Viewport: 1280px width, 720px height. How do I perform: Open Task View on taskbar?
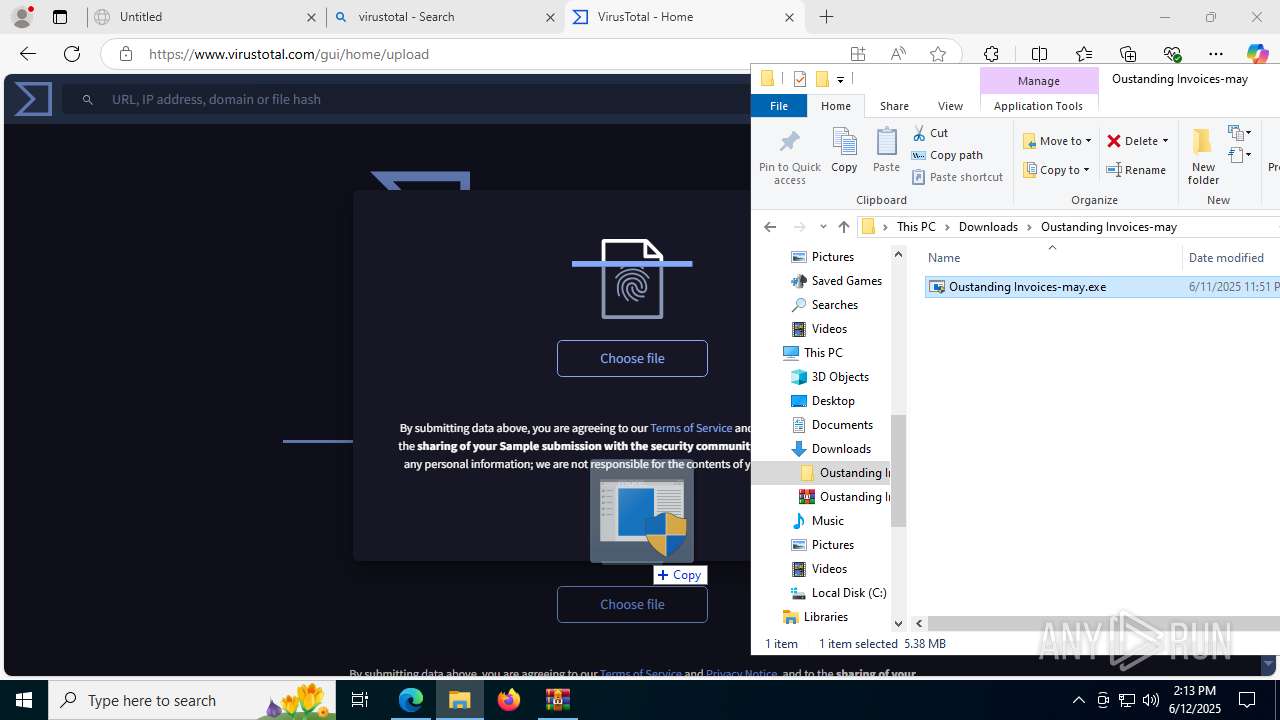coord(361,700)
